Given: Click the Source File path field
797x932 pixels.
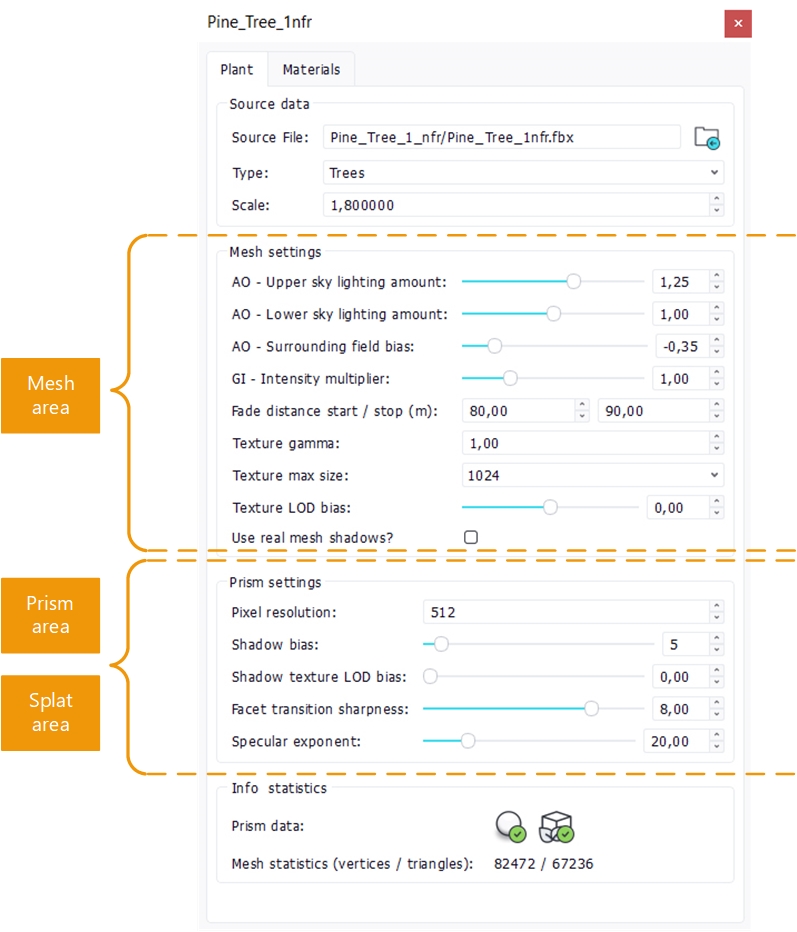Looking at the screenshot, I should click(502, 138).
